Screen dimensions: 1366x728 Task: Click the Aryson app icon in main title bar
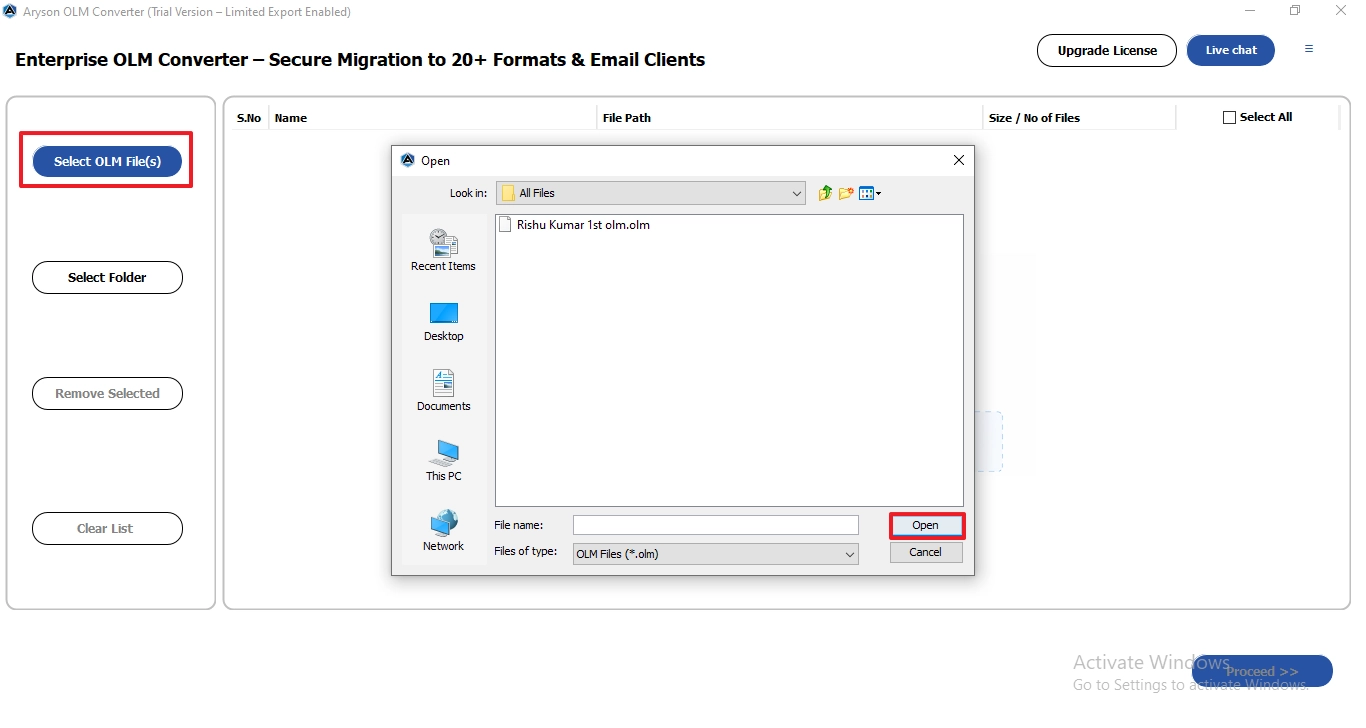tap(10, 12)
